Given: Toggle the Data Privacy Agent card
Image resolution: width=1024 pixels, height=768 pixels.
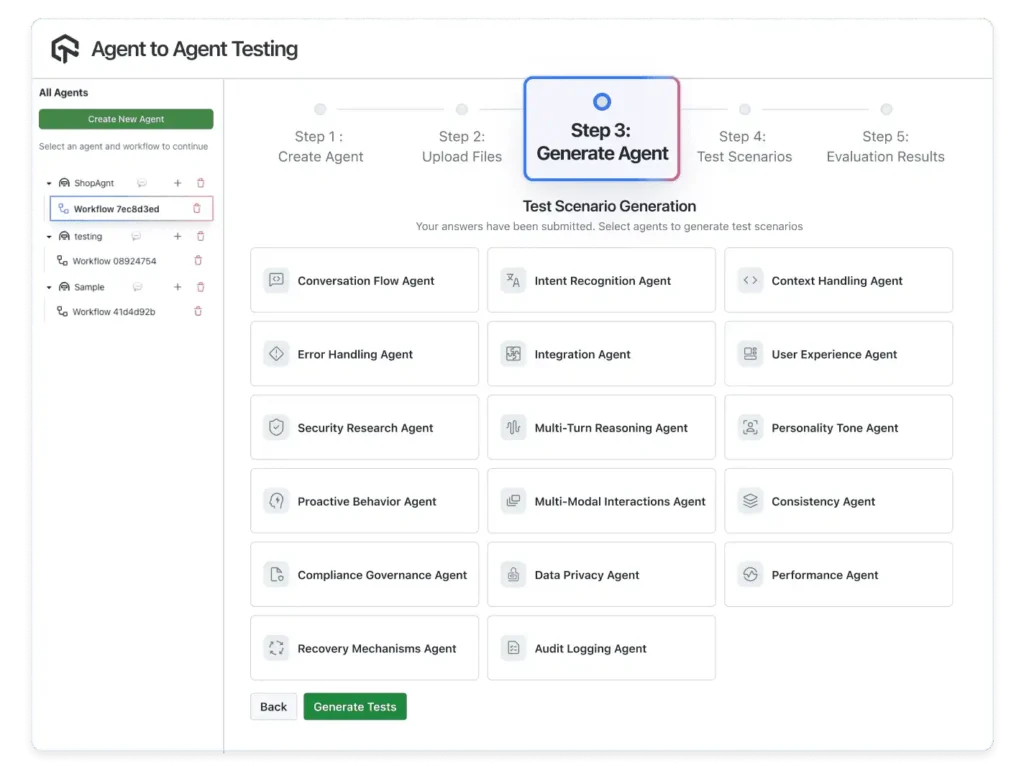Looking at the screenshot, I should coord(601,575).
